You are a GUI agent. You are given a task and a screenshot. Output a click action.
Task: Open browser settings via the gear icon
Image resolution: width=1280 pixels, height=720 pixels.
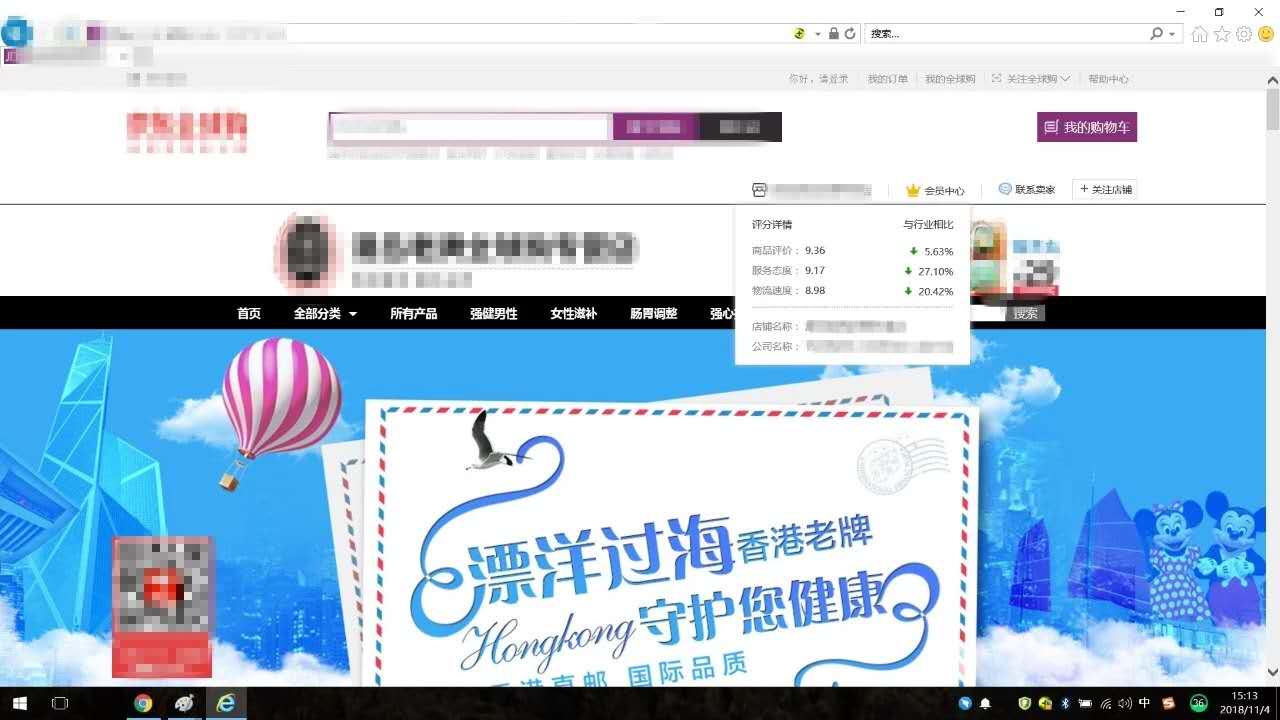(1243, 33)
